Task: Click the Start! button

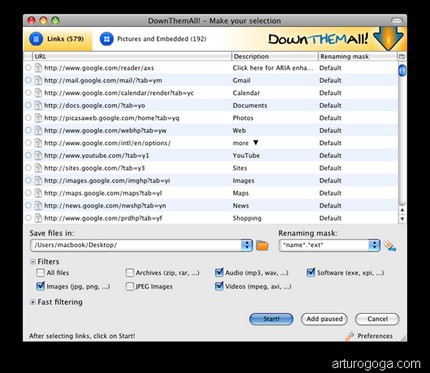Action: (271, 319)
